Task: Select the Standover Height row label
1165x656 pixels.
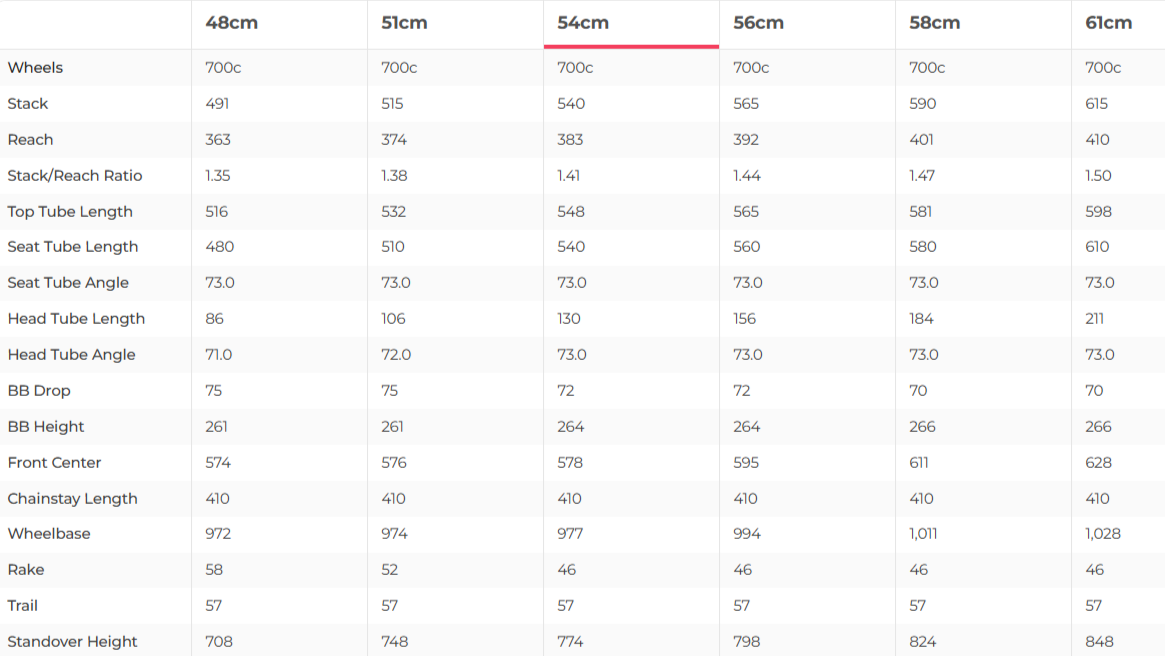Action: 72,642
